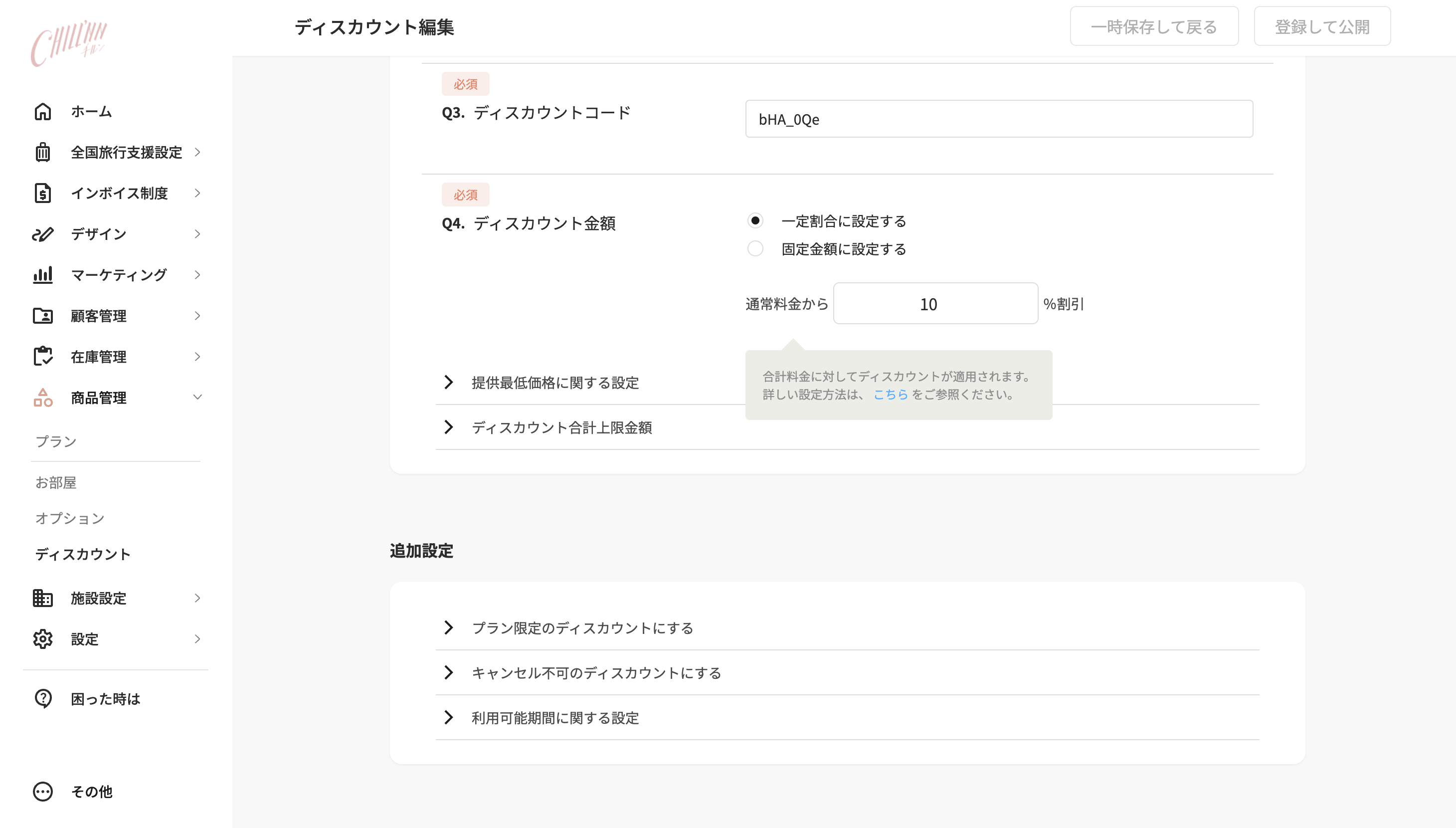Select the ホーム icon in the sidebar
Image resolution: width=1456 pixels, height=828 pixels.
[42, 111]
